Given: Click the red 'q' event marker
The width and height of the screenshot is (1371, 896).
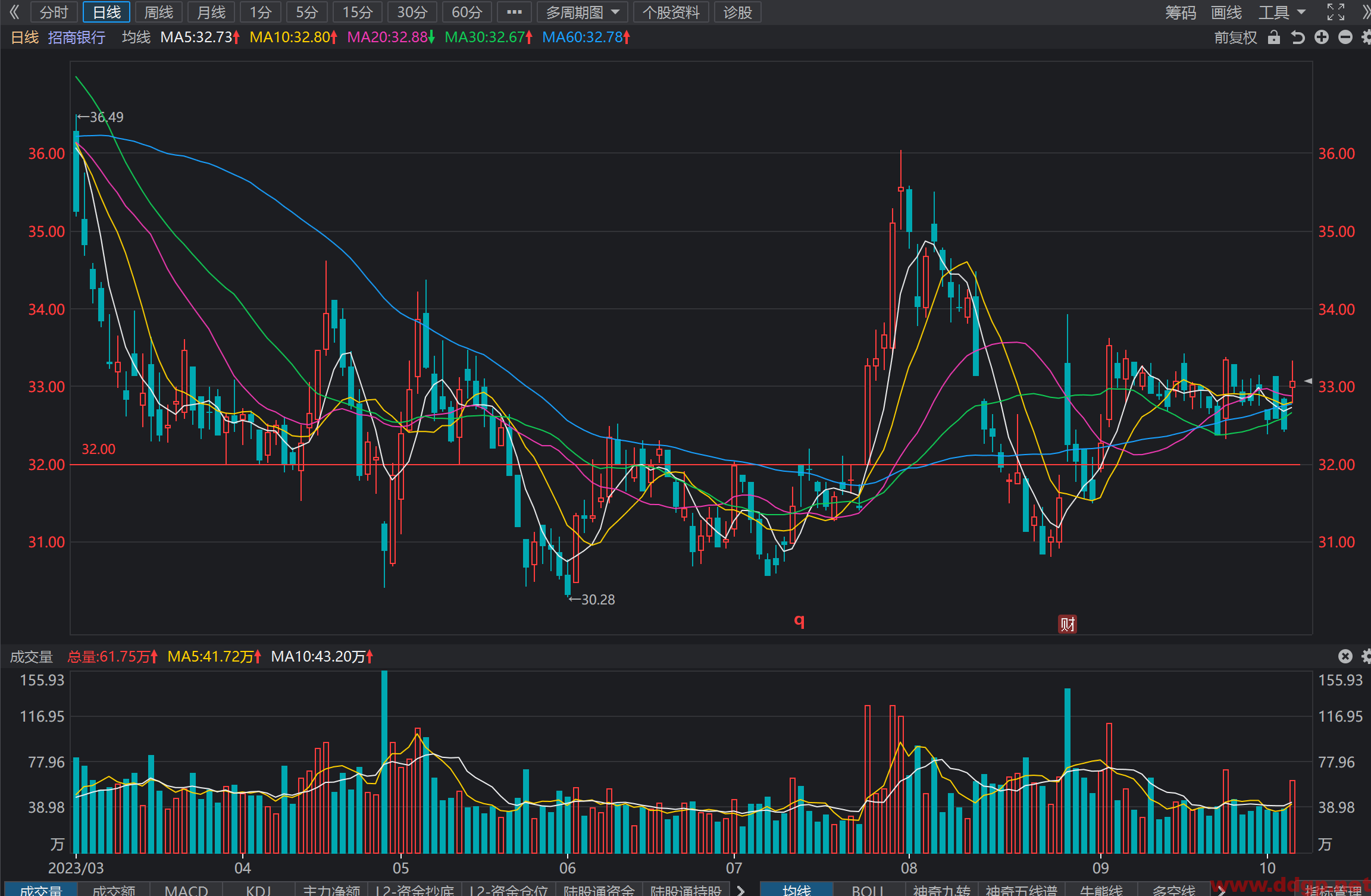Looking at the screenshot, I should (799, 621).
